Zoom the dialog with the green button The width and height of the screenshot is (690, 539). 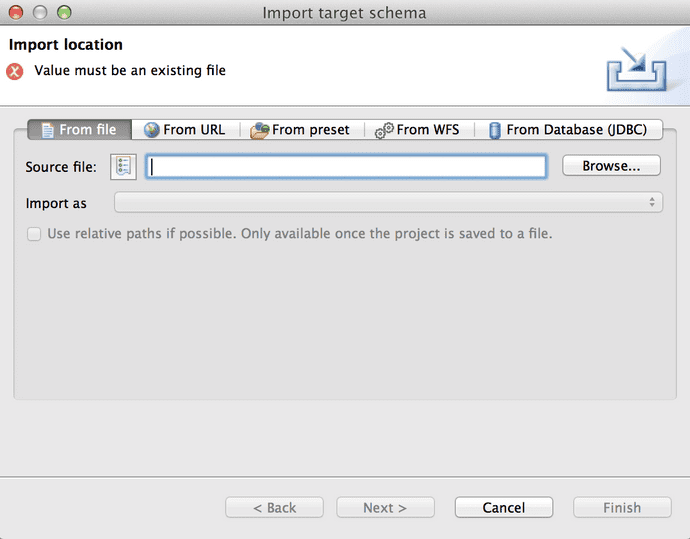click(x=63, y=13)
